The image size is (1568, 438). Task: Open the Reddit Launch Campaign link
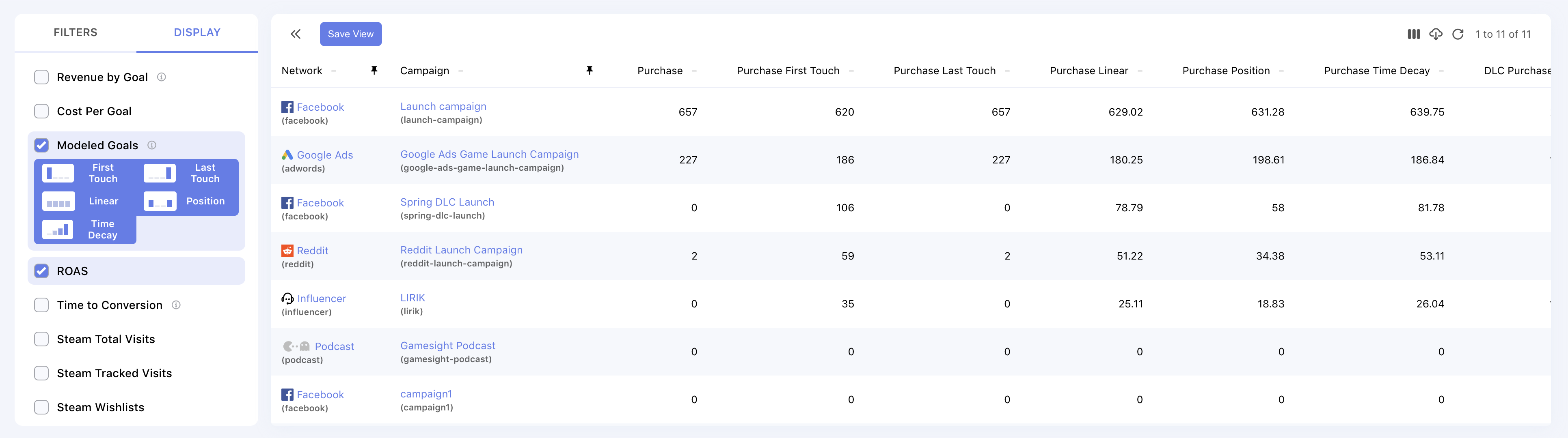pos(461,249)
